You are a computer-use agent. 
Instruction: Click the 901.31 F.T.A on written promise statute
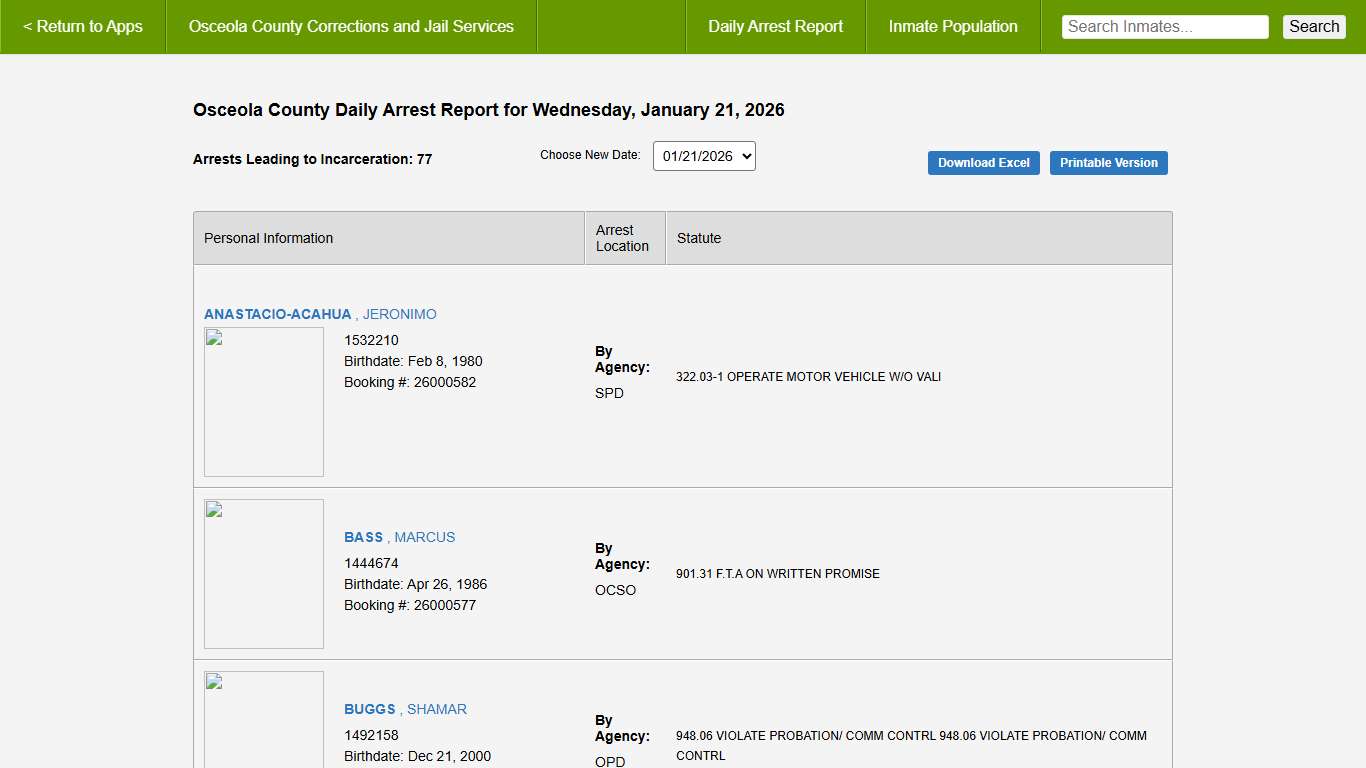[x=777, y=574]
